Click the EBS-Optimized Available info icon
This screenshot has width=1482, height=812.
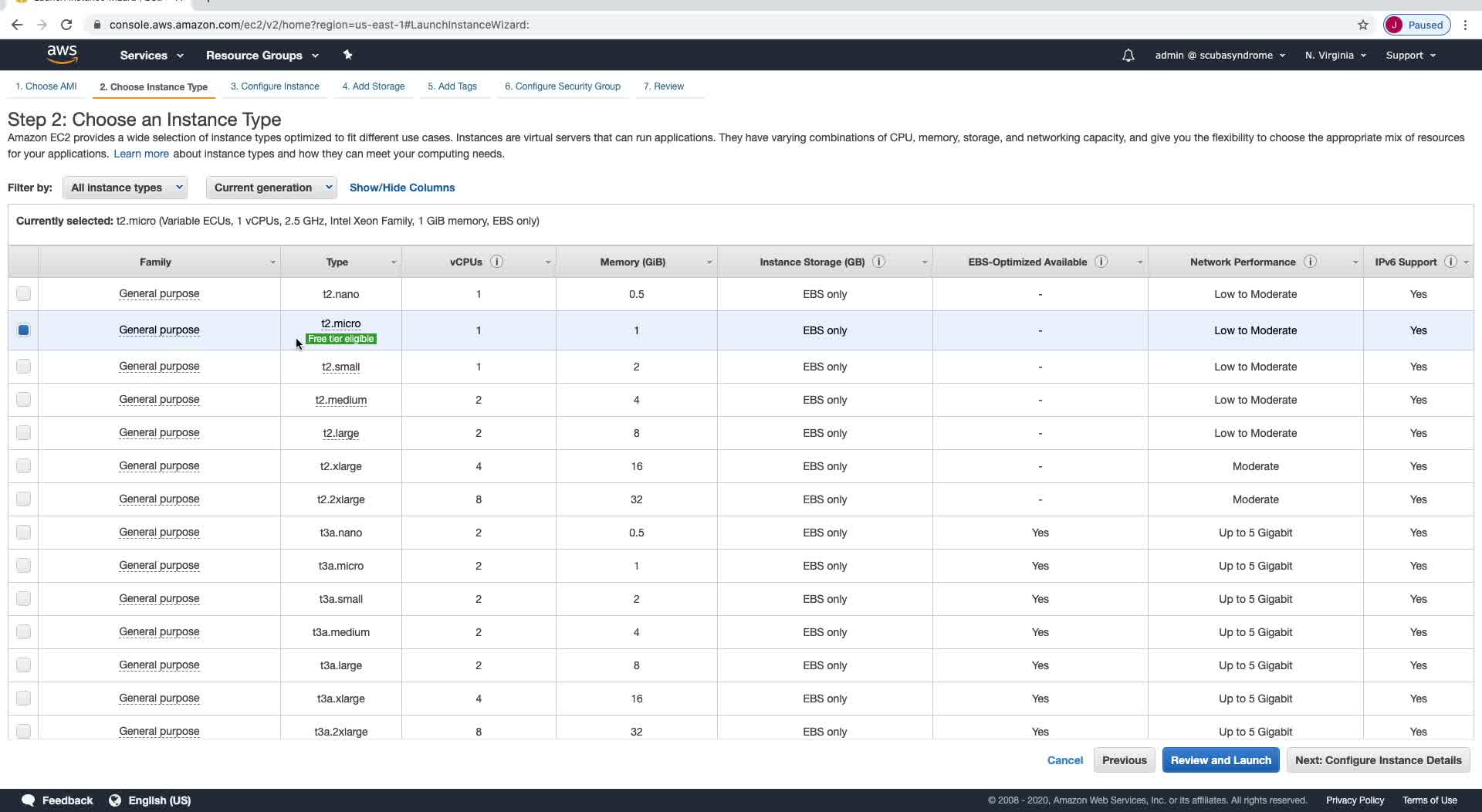click(x=1101, y=262)
